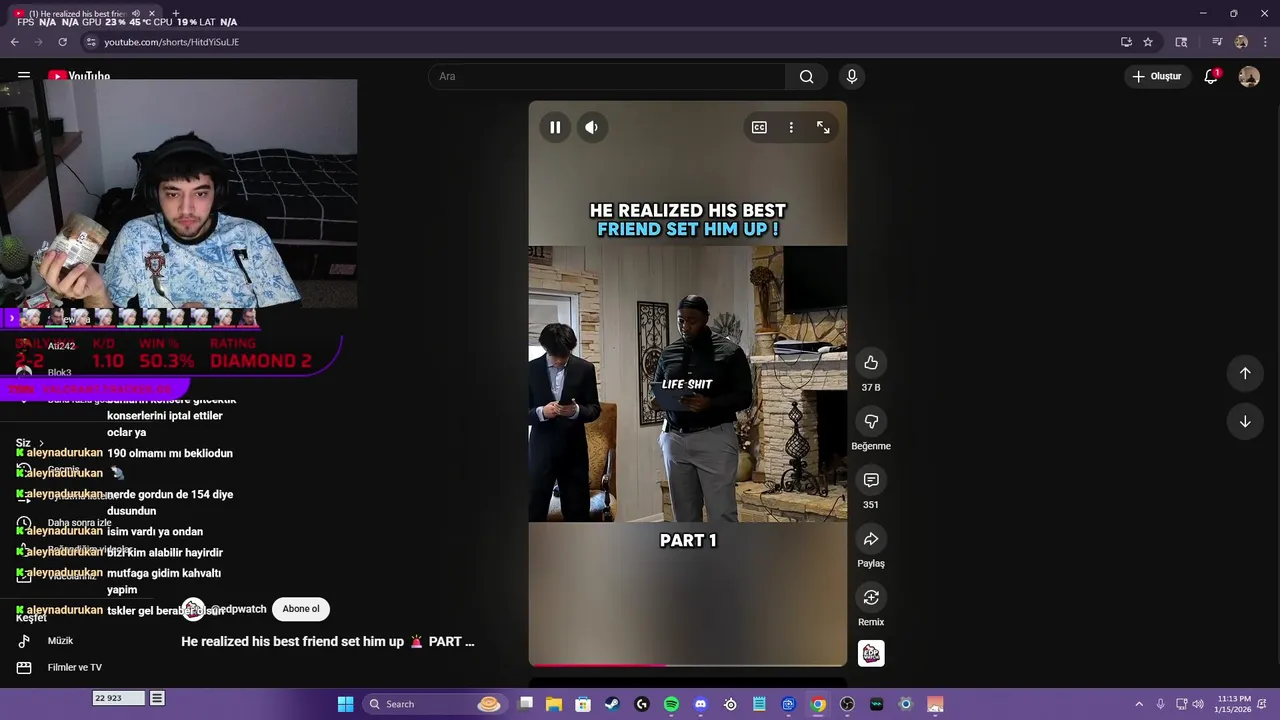Go to the next Short with the down arrow

pos(1245,421)
